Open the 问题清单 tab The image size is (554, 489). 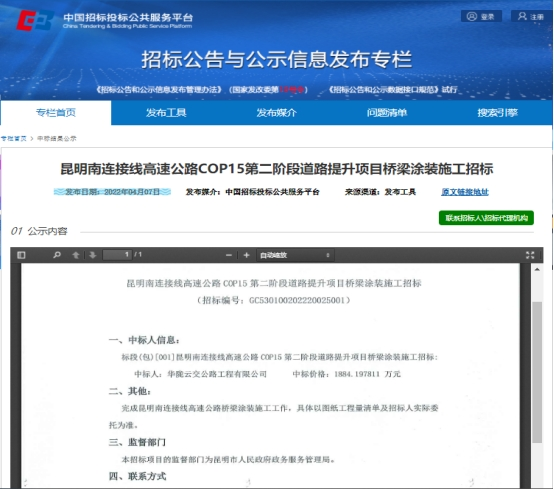387,113
